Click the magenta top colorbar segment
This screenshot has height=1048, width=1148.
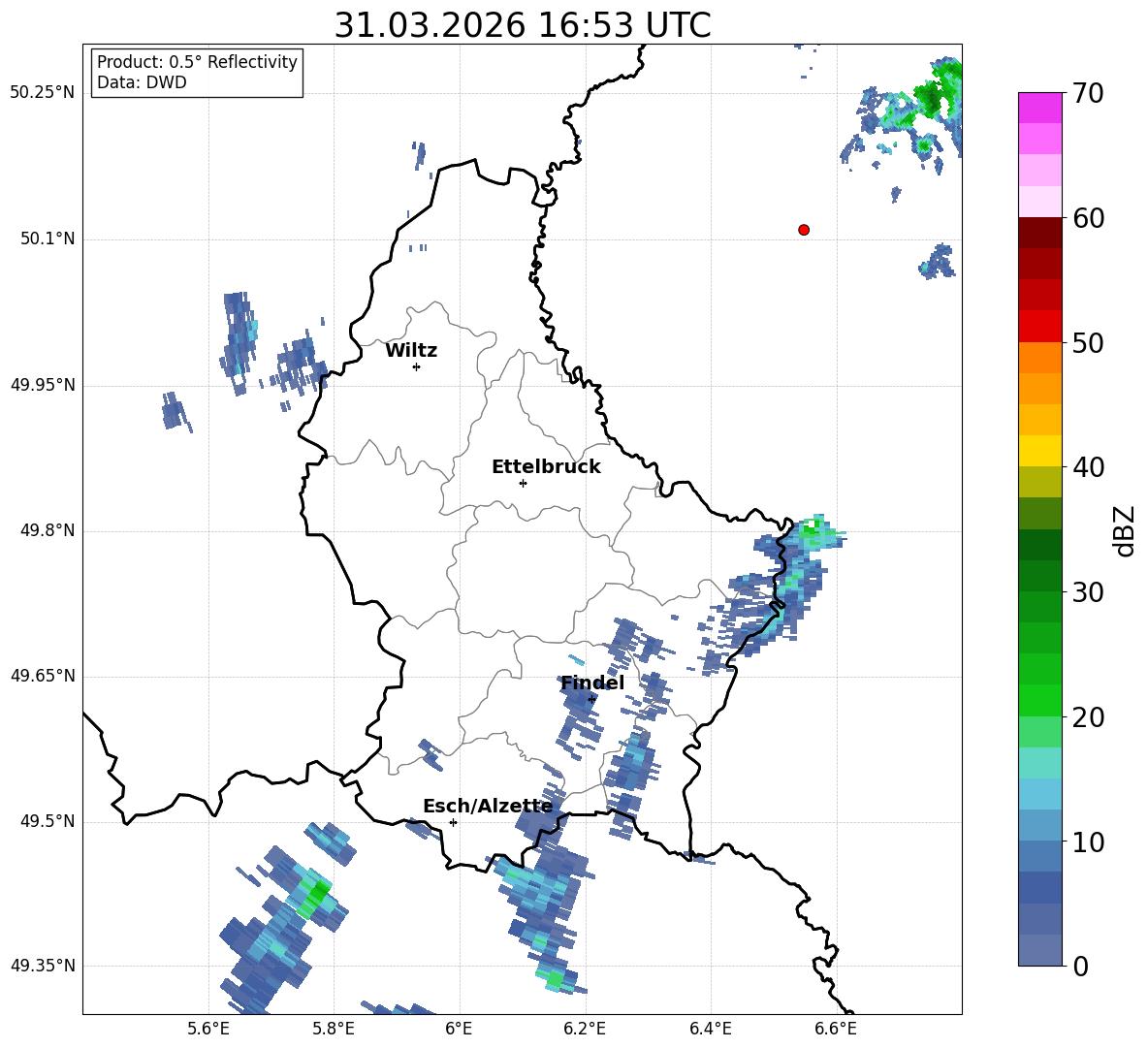tap(1039, 108)
